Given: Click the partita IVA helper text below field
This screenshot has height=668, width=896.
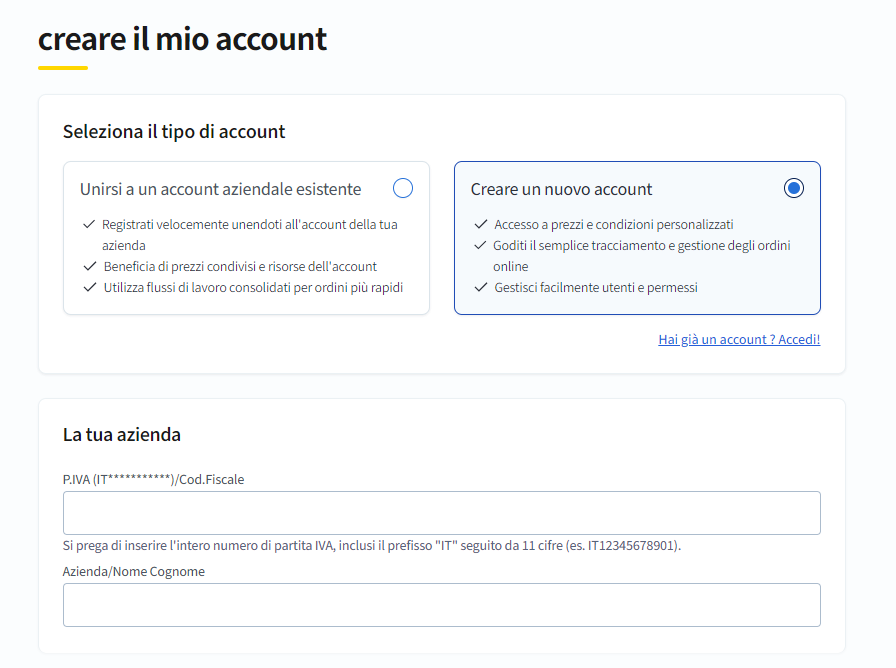Looking at the screenshot, I should pos(371,546).
